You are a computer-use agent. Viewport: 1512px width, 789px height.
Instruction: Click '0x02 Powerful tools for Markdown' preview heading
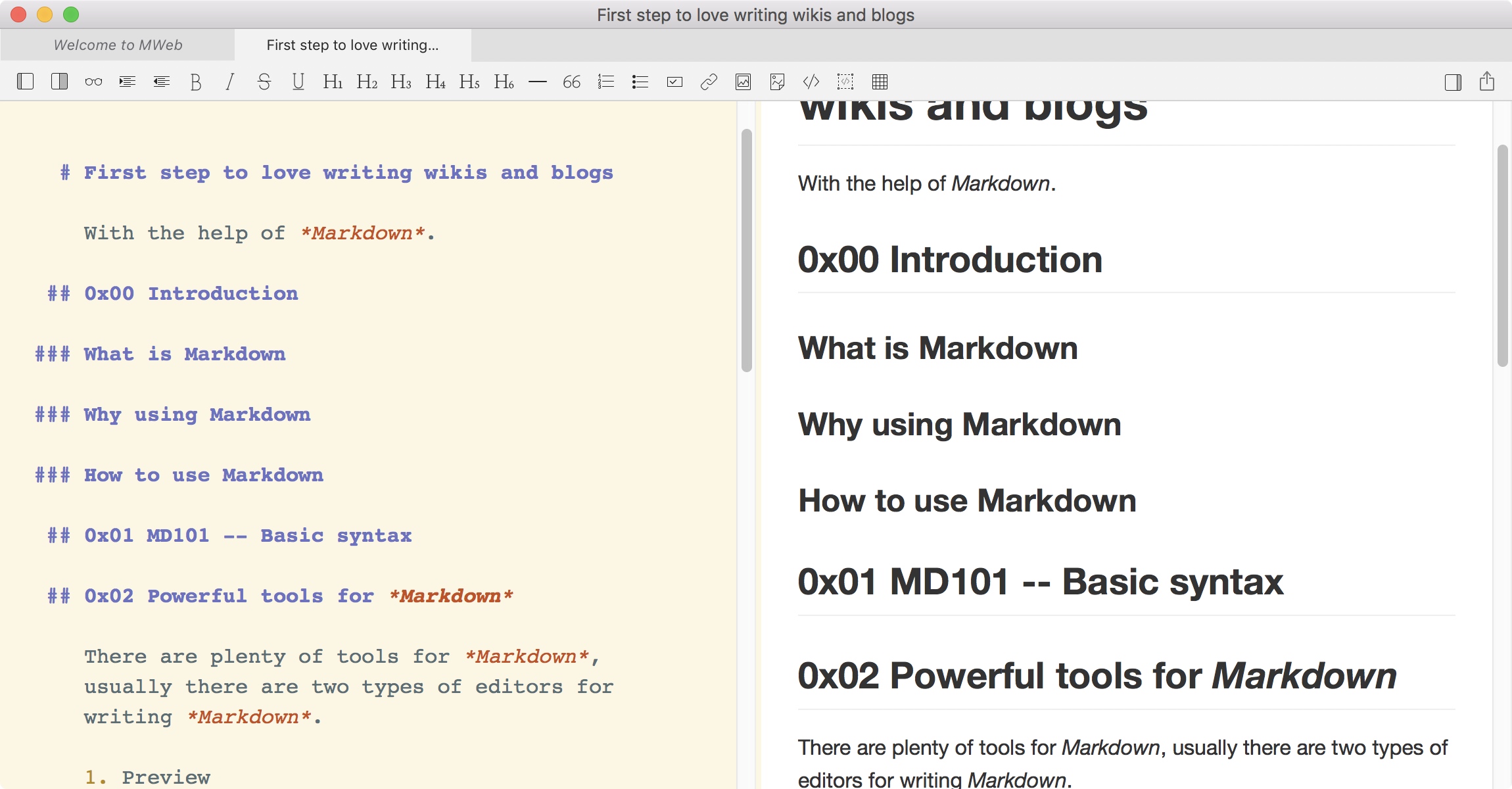(x=1097, y=676)
